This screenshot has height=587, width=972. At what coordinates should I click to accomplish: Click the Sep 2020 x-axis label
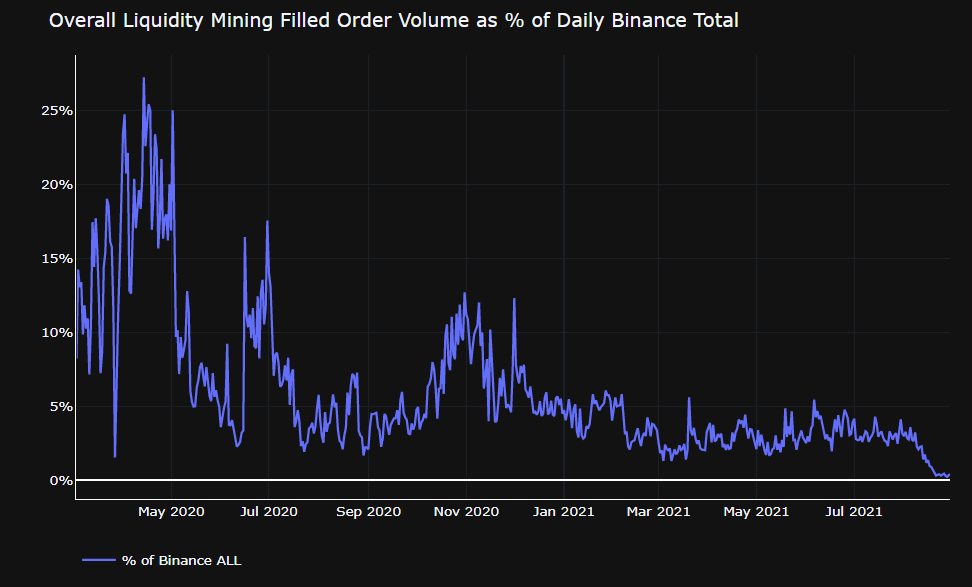point(368,512)
